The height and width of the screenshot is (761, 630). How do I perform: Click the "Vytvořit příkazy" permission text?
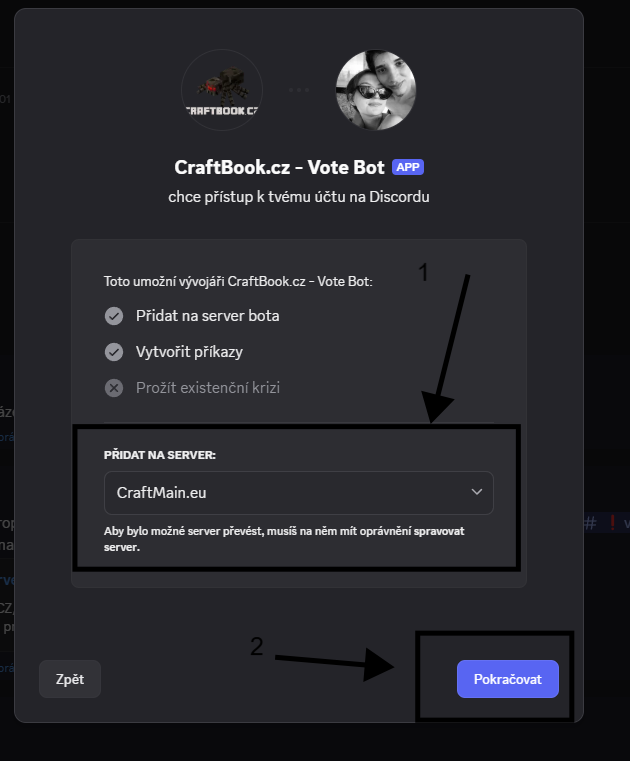pyautogui.click(x=189, y=352)
